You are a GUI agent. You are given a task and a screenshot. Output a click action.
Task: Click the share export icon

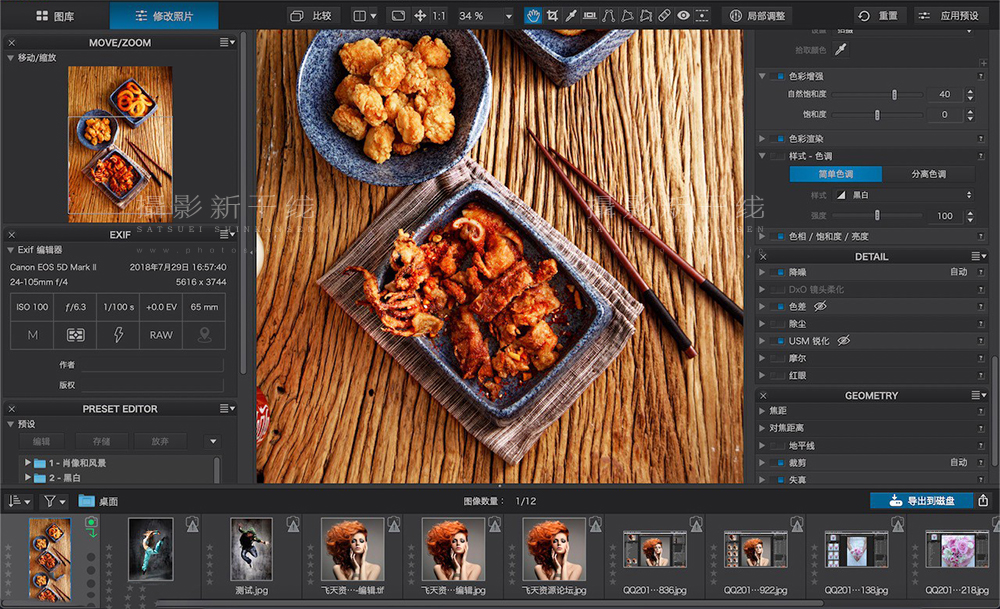[983, 501]
